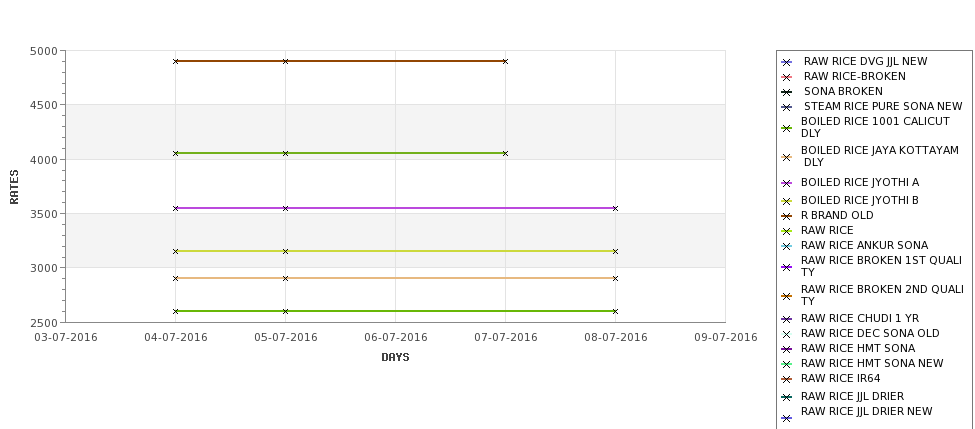
Task: Click the RAW RICE IR64 legend marker
Action: coord(786,379)
